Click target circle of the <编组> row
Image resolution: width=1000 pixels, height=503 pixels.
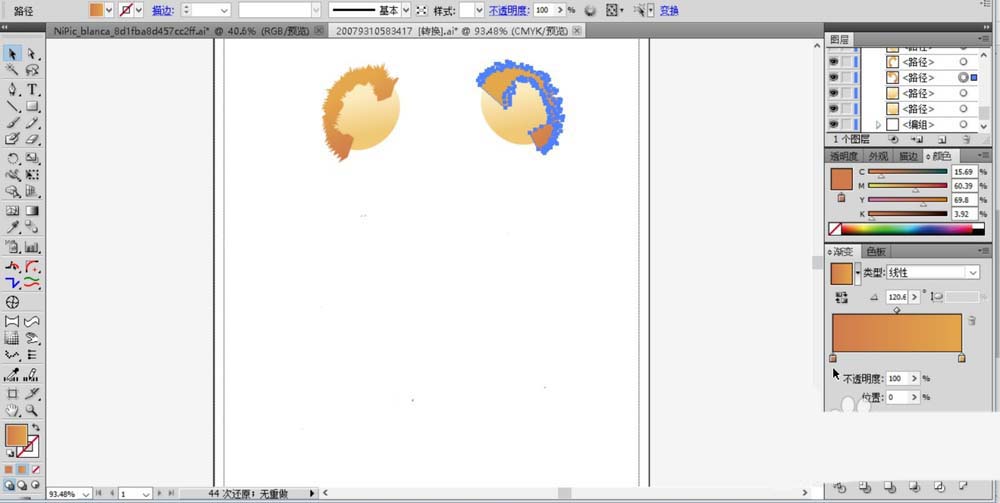point(963,124)
